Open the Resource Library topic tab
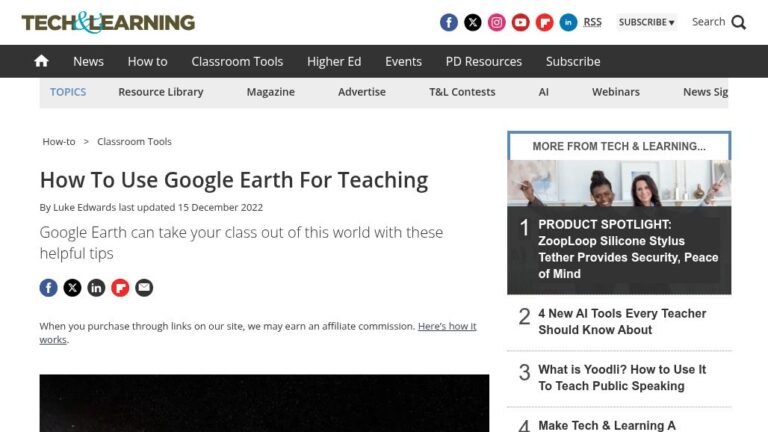768x432 pixels. coord(160,92)
